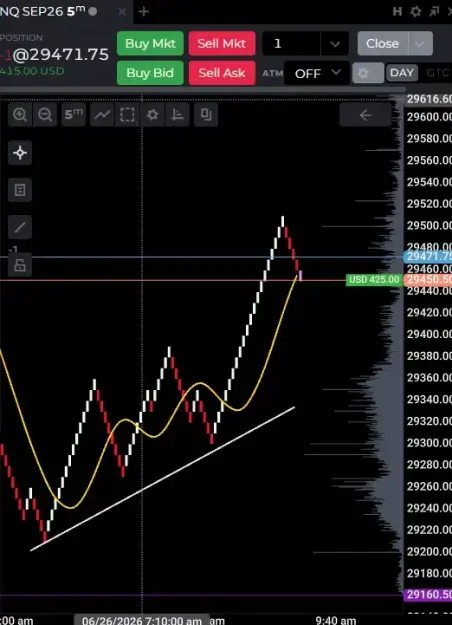Click the 29500.00 price axis label

pyautogui.click(x=429, y=226)
